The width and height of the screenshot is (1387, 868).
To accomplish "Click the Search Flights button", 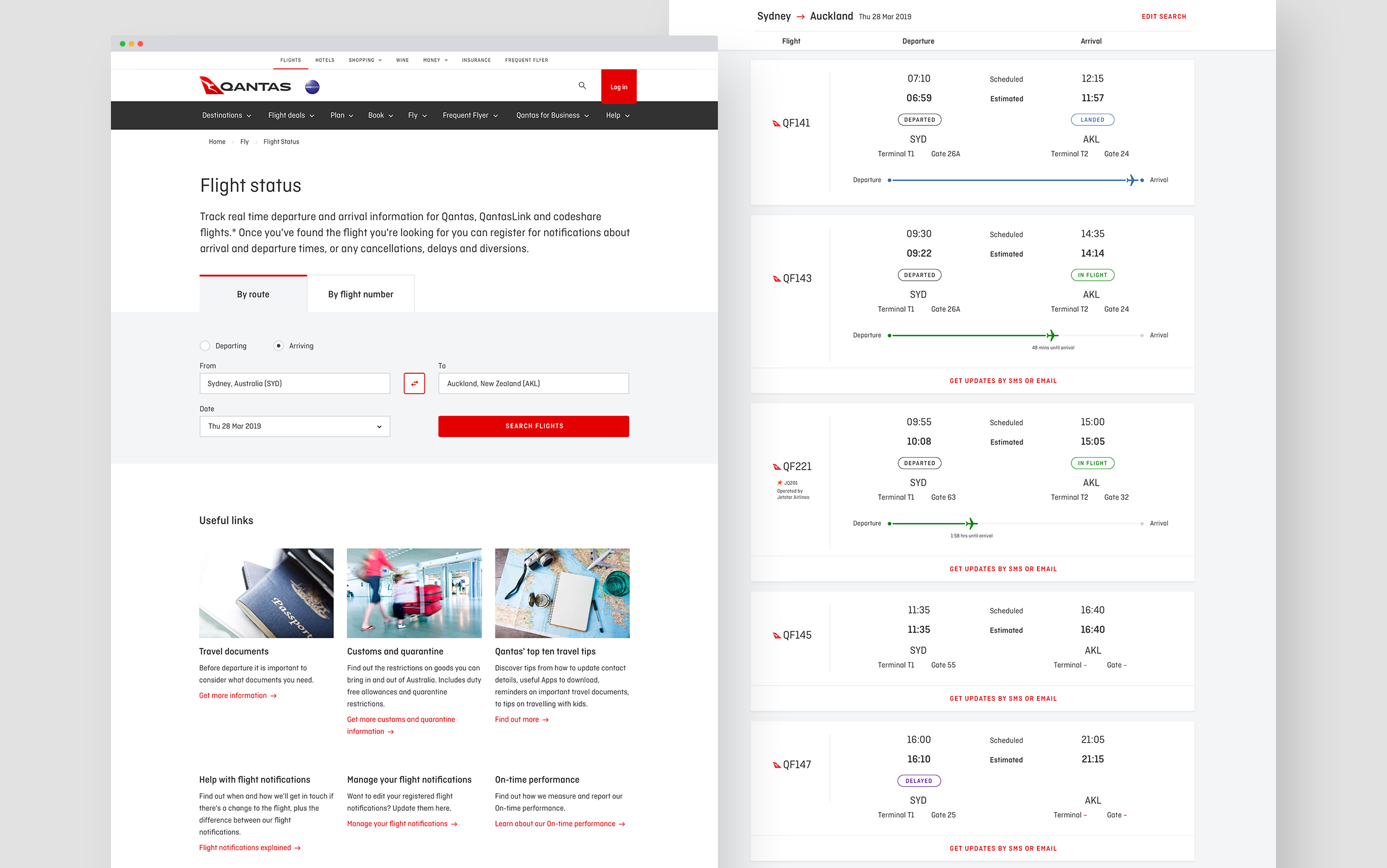I will pyautogui.click(x=534, y=427).
